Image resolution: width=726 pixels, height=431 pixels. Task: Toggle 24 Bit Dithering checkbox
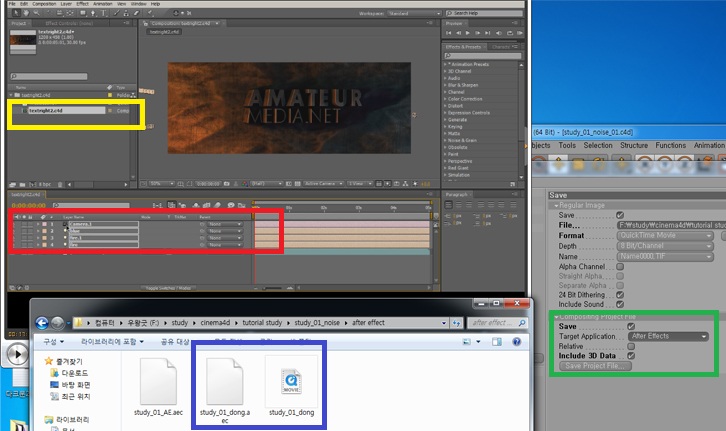[620, 294]
